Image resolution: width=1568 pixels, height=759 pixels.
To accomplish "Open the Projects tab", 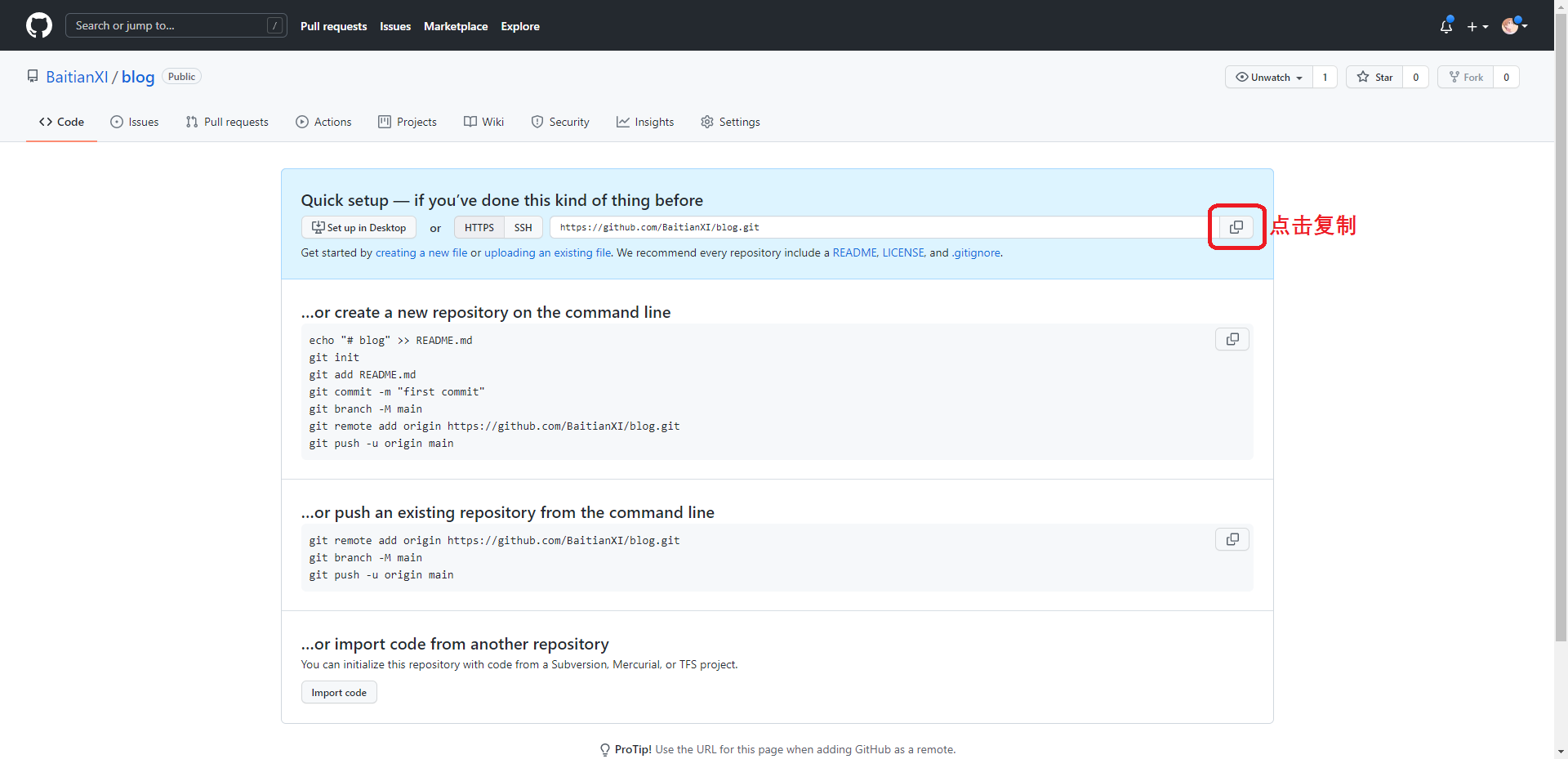I will tap(408, 122).
